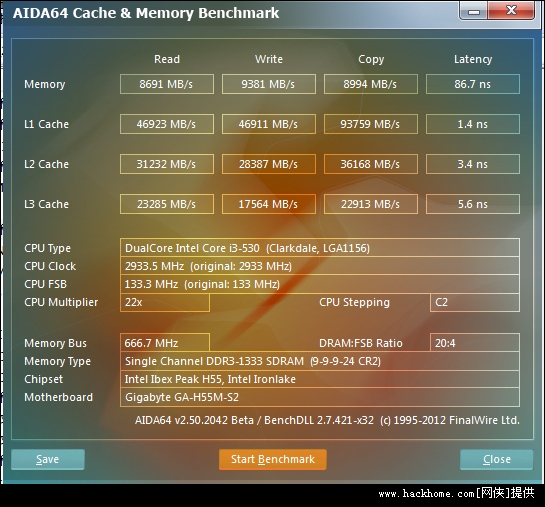
Task: Click L3 Cache read 23285 MB/s
Action: (167, 204)
